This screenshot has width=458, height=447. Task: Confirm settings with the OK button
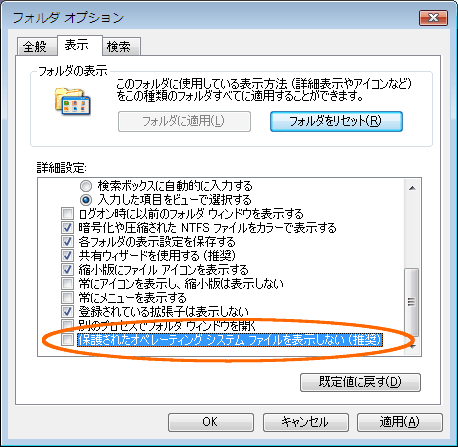tap(211, 422)
